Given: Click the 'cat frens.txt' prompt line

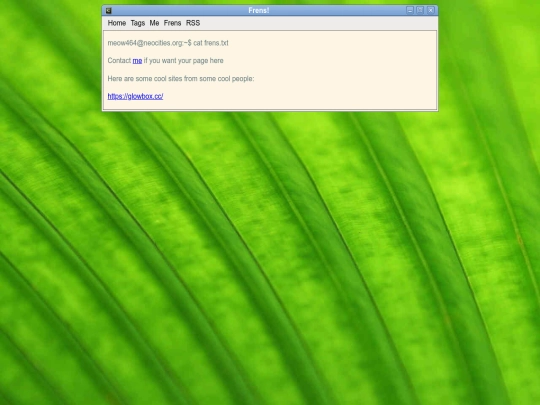Looking at the screenshot, I should (x=168, y=43).
